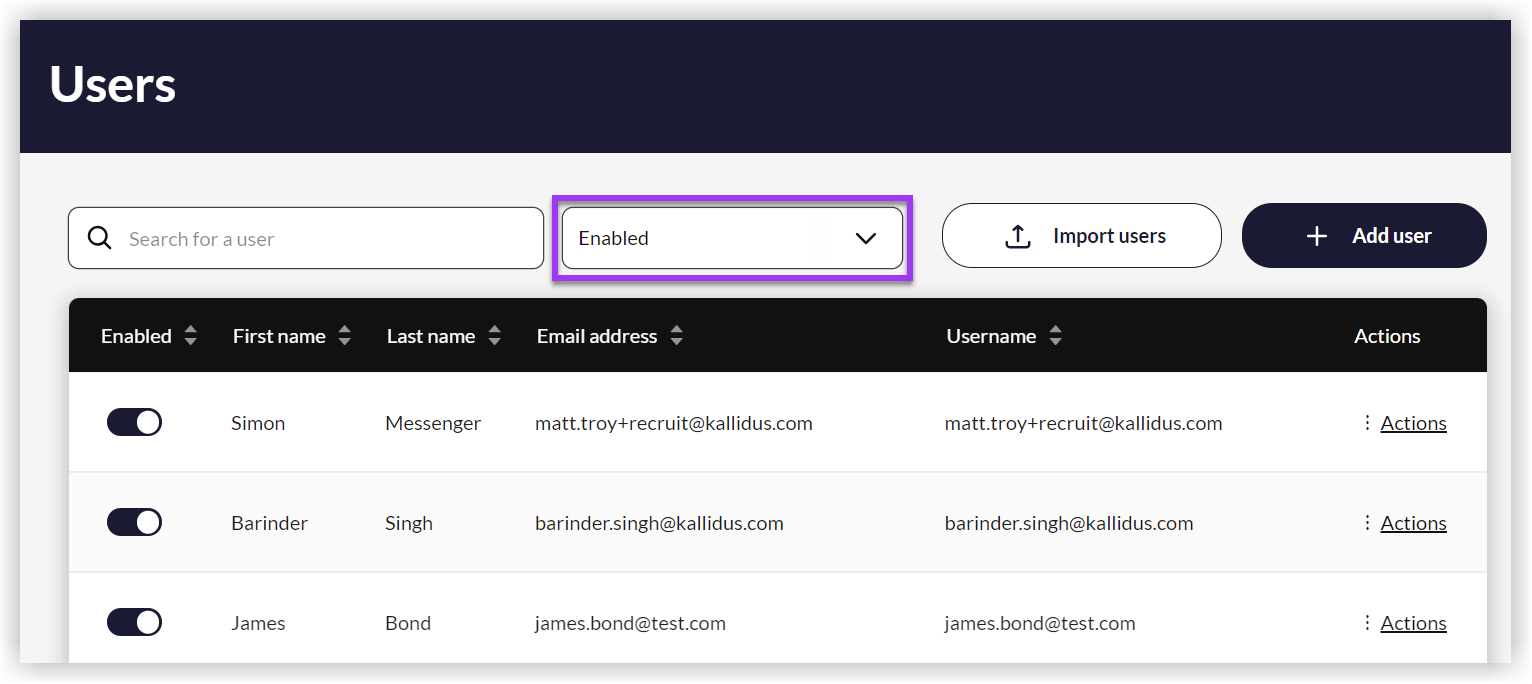Sort by First name column arrows
This screenshot has width=1532, height=684.
click(344, 336)
